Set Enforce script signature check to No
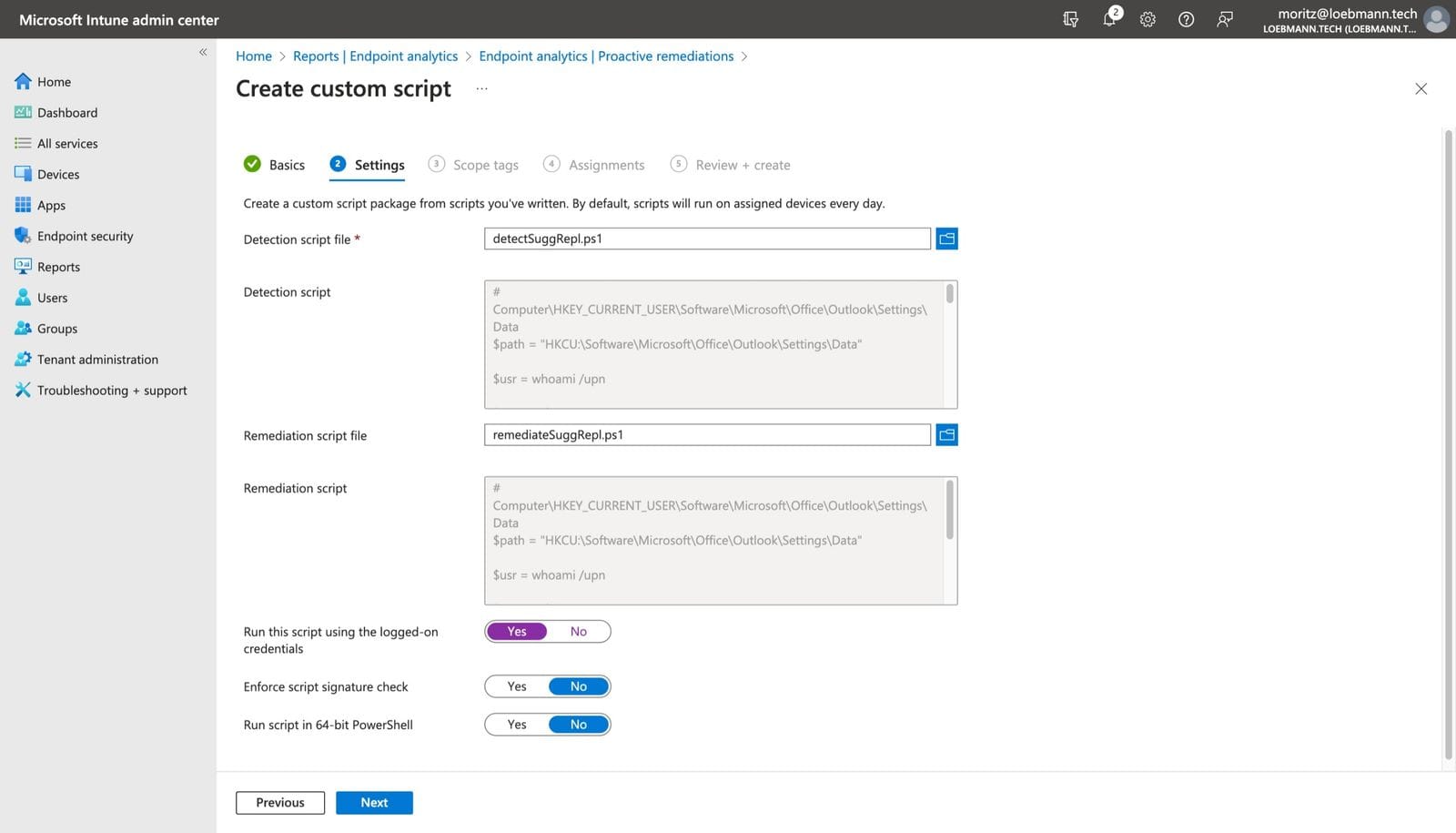The width and height of the screenshot is (1456, 833). tap(579, 687)
